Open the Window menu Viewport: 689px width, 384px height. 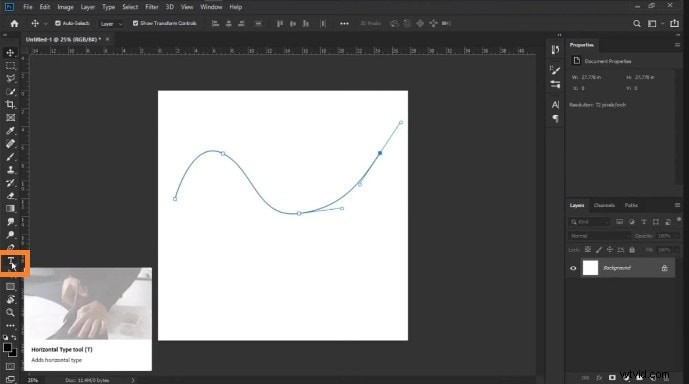pyautogui.click(x=211, y=7)
